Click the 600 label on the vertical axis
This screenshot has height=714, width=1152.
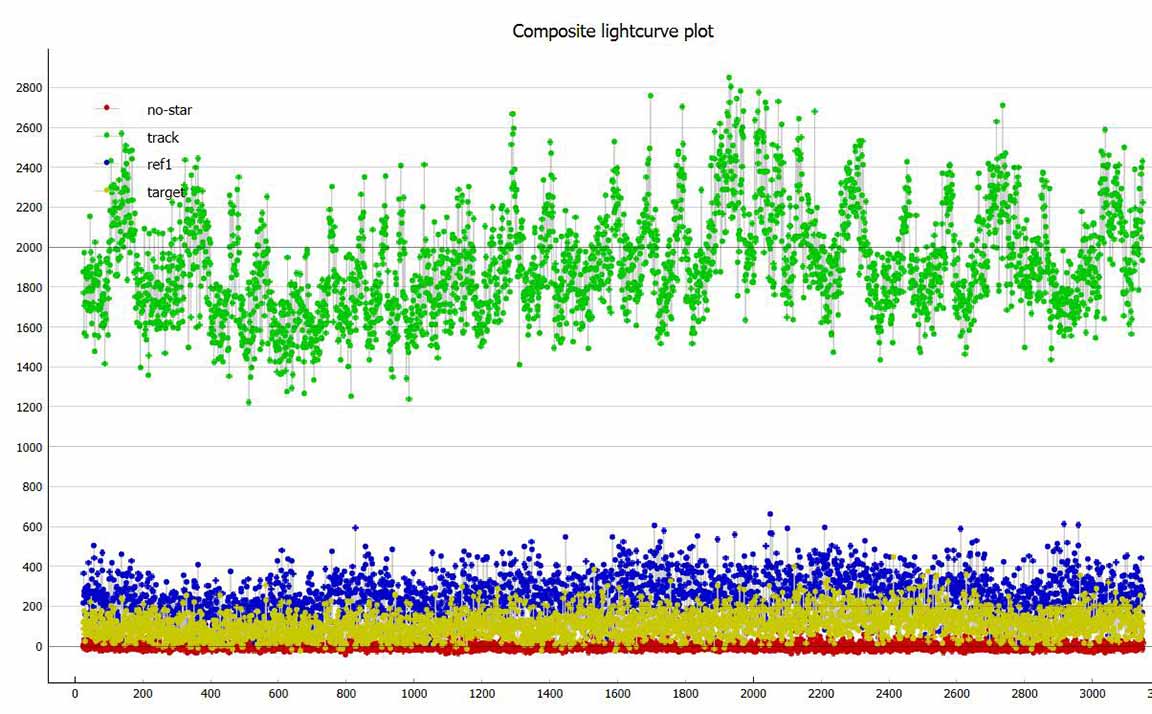pos(33,527)
